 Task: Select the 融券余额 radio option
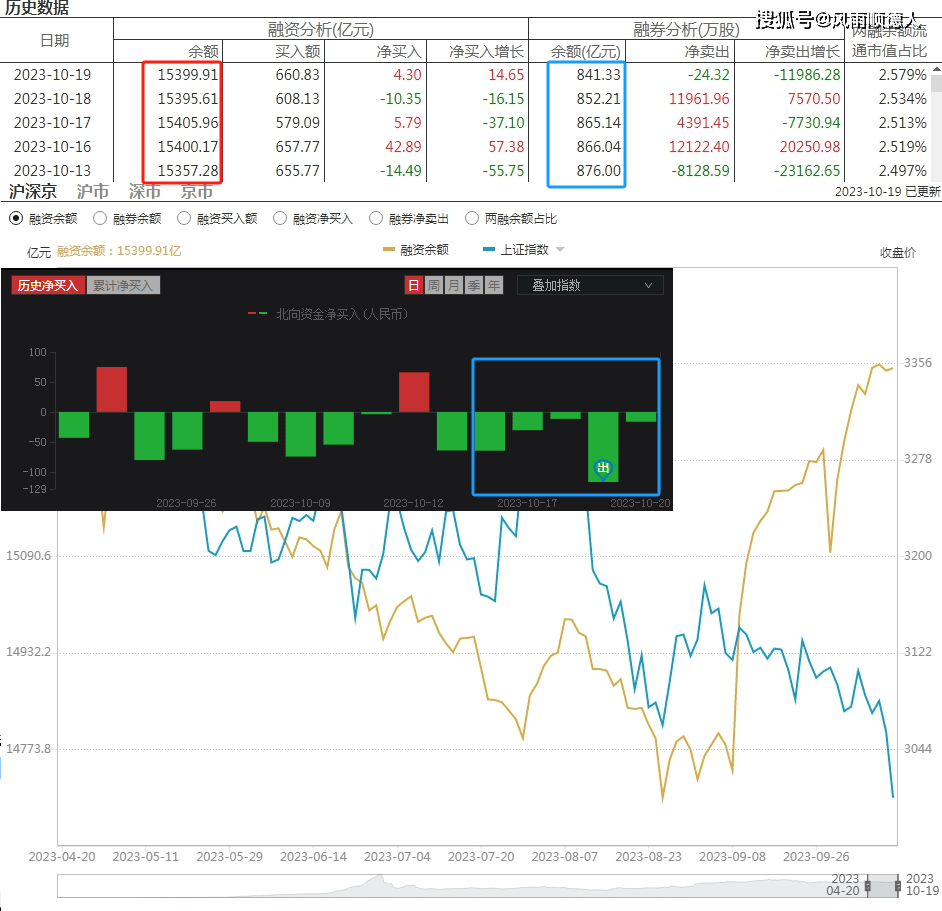tap(100, 218)
